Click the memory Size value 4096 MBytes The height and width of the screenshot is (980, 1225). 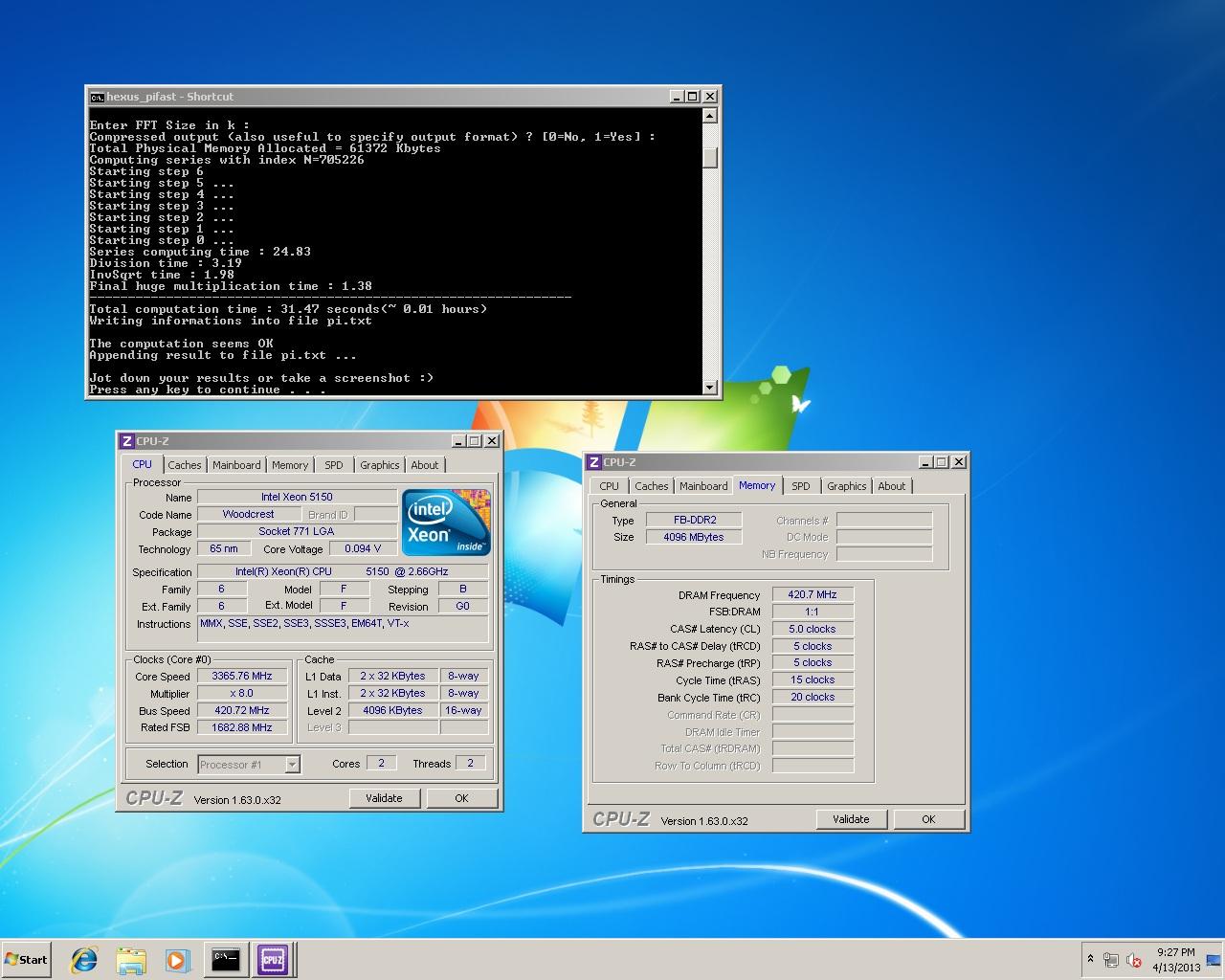coord(695,537)
